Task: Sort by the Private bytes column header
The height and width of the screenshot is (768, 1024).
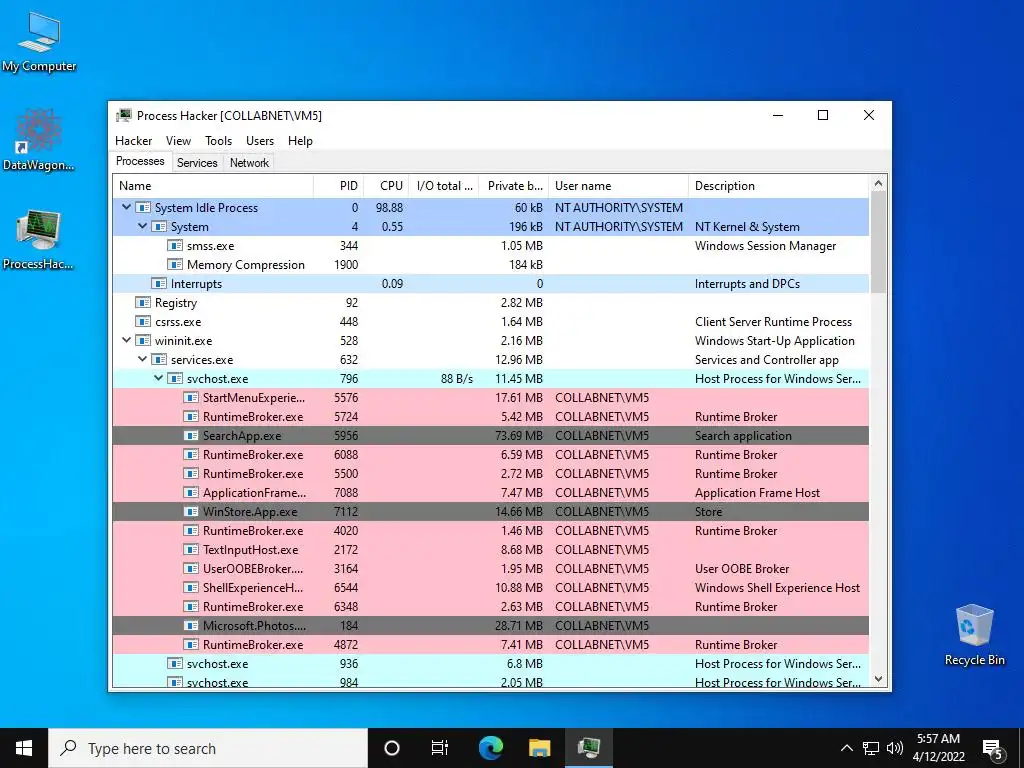Action: tap(514, 185)
